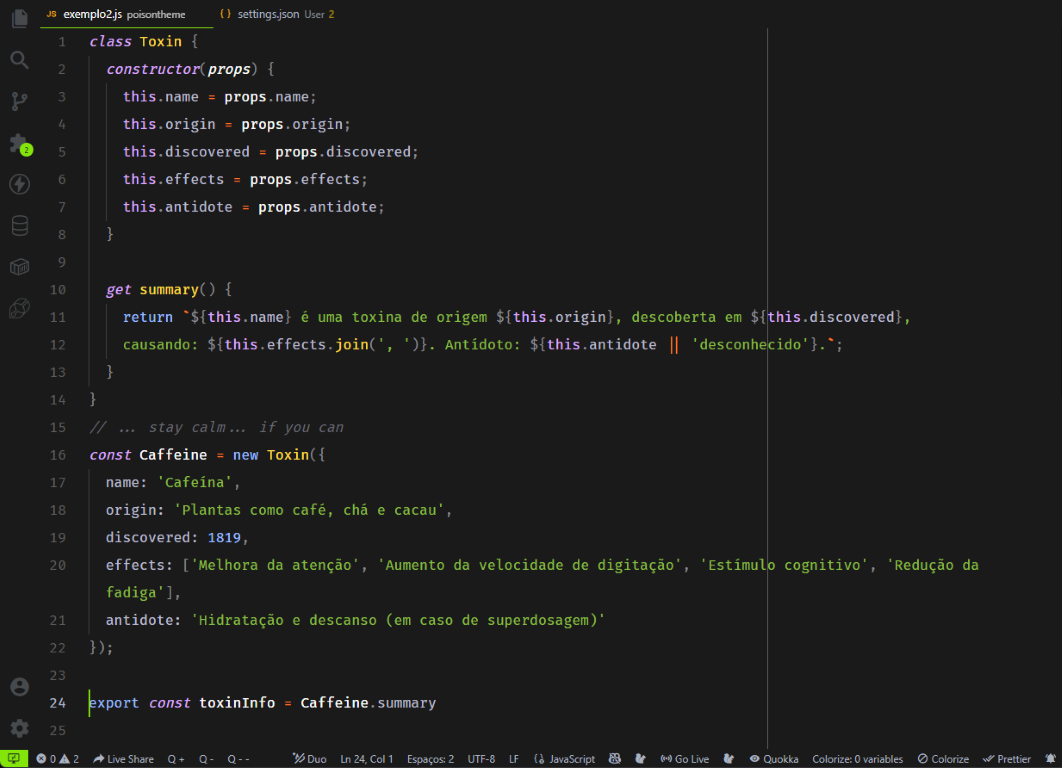This screenshot has height=768, width=1062.
Task: Click the 'Toxin' class name on line 1
Action: tap(161, 42)
